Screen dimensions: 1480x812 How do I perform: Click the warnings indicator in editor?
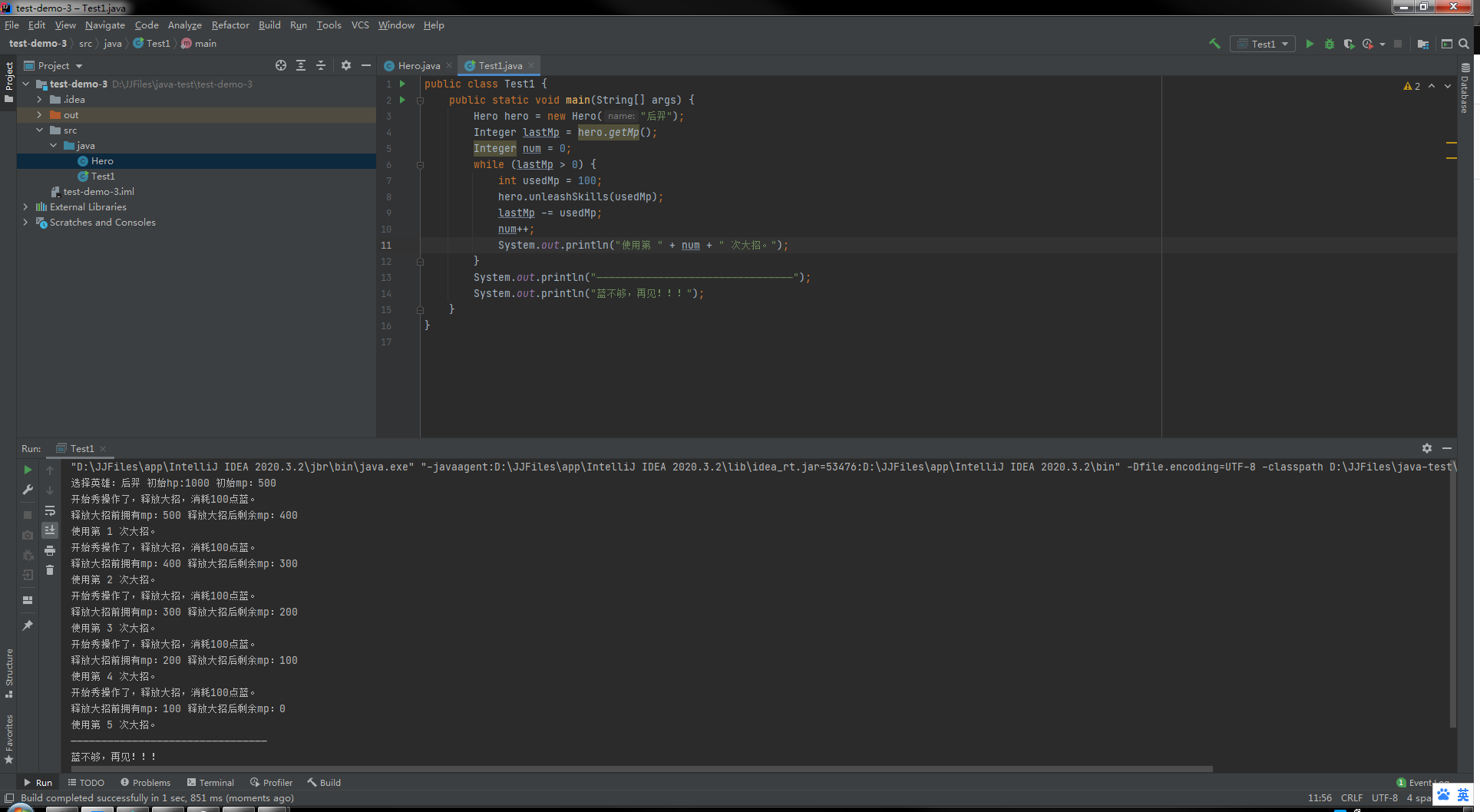(1412, 86)
